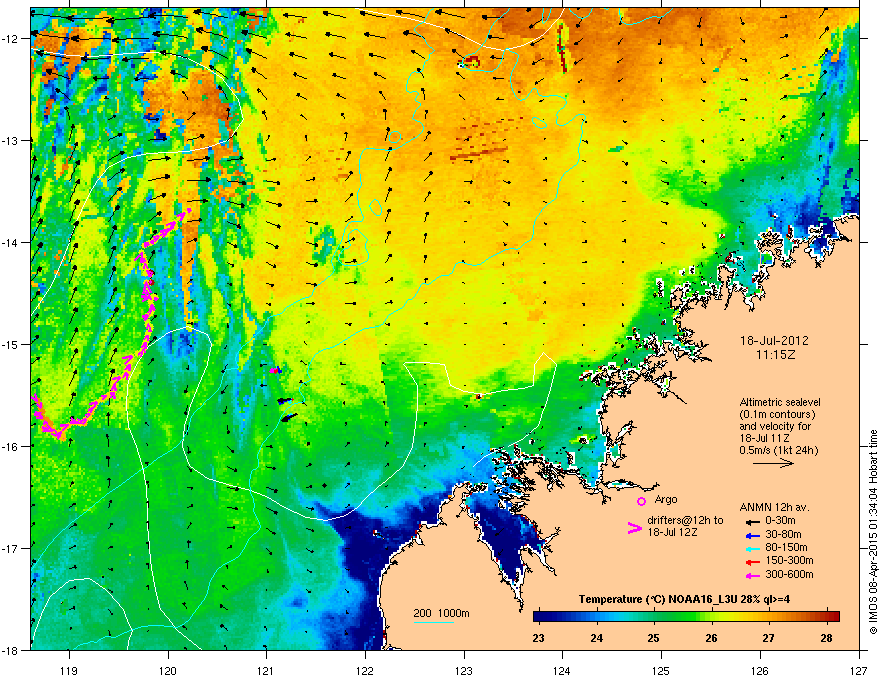Click the green section of colorbar above 25
Viewport: 880px width, 680px height.
(654, 616)
